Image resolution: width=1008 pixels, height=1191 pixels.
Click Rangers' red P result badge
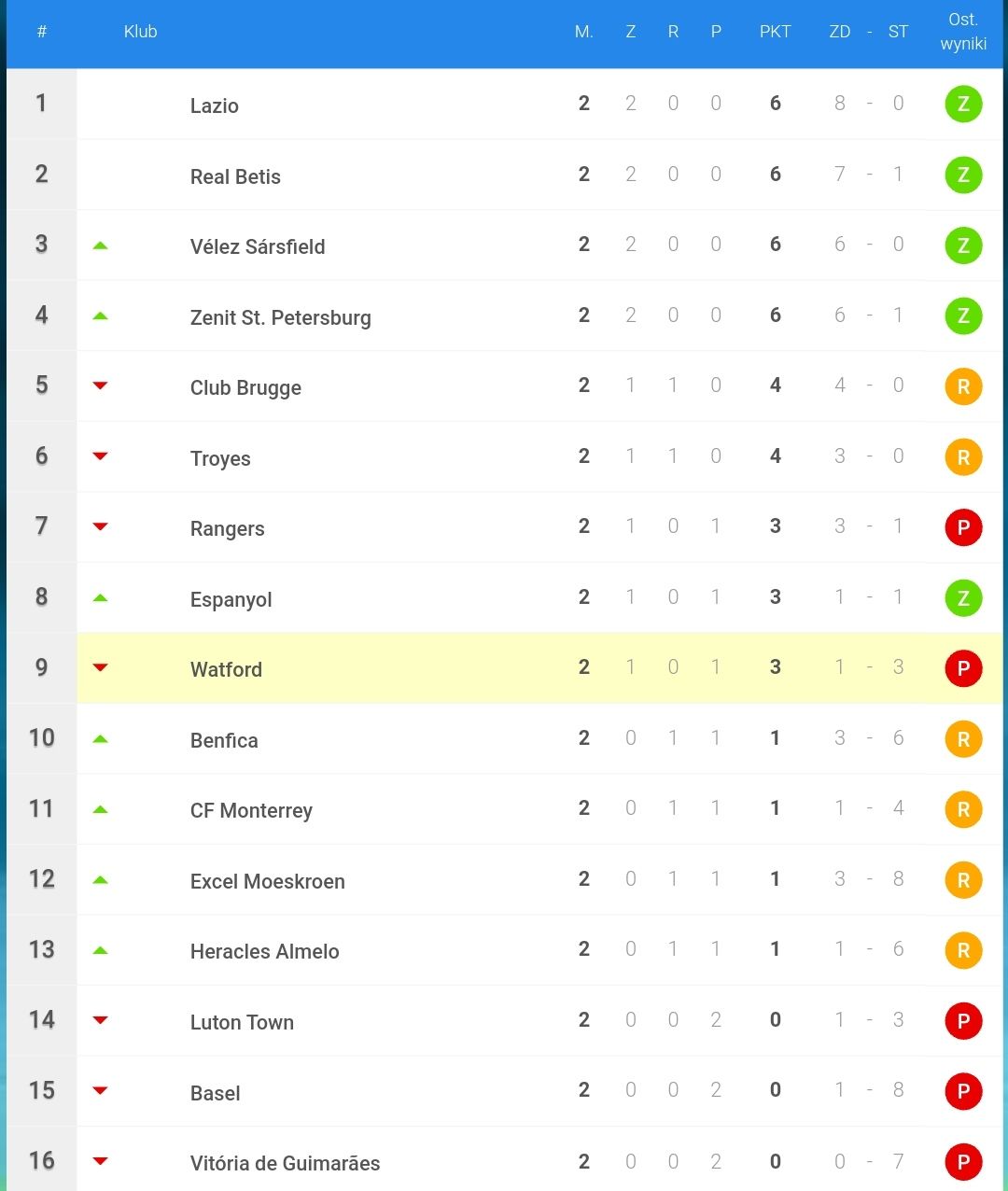(963, 527)
